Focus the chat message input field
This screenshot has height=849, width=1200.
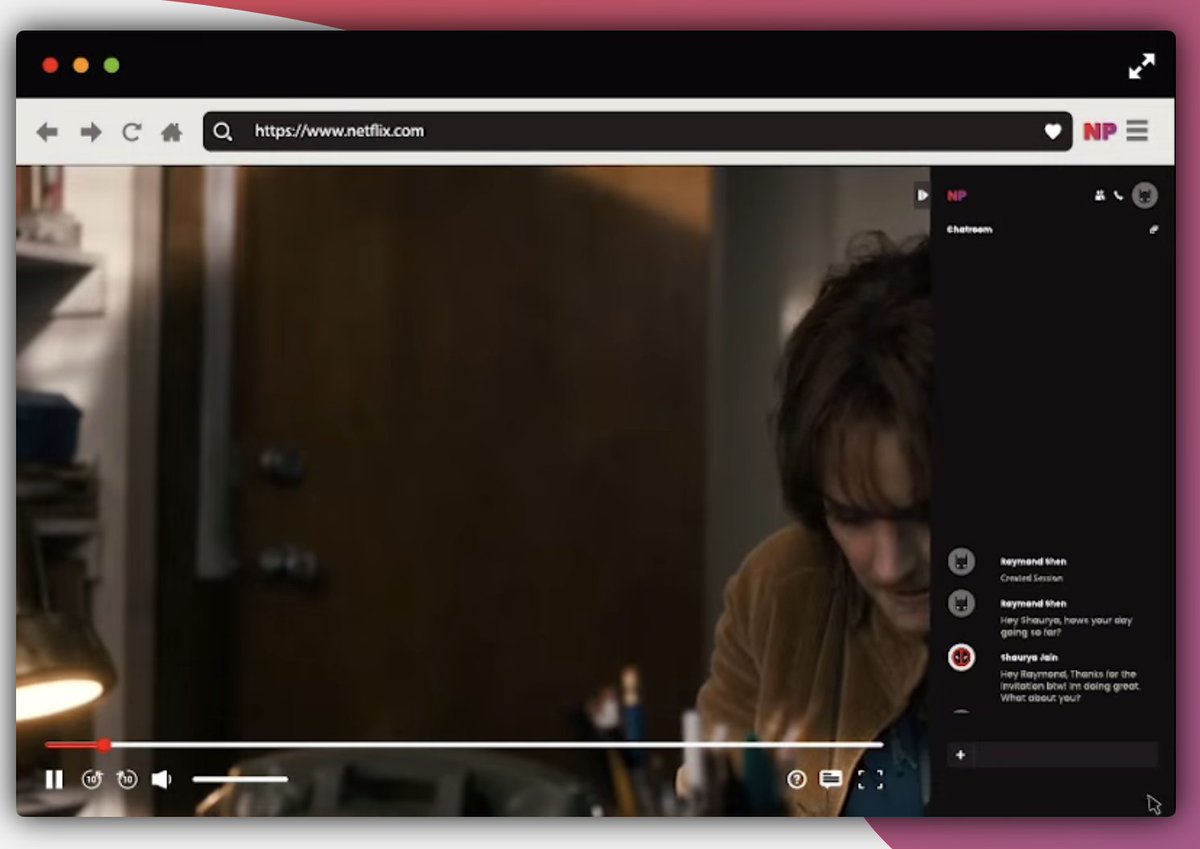pyautogui.click(x=1065, y=755)
